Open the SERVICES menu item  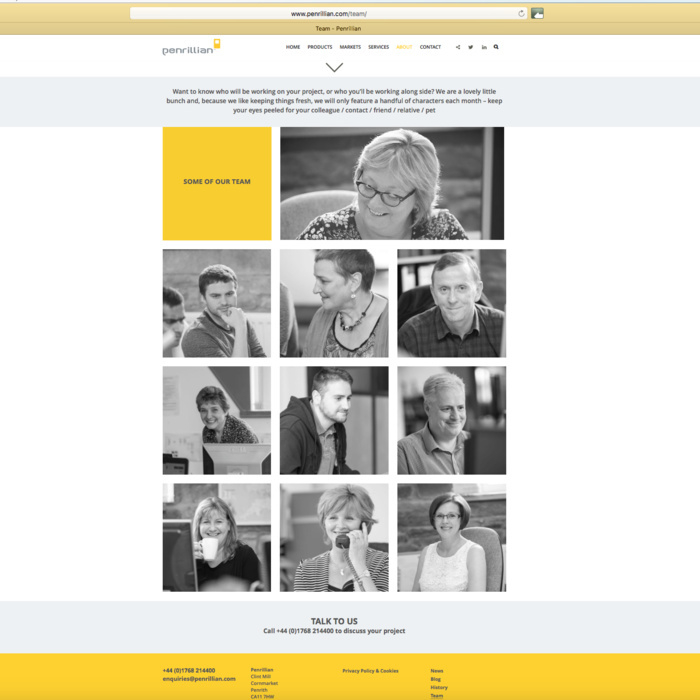[379, 47]
